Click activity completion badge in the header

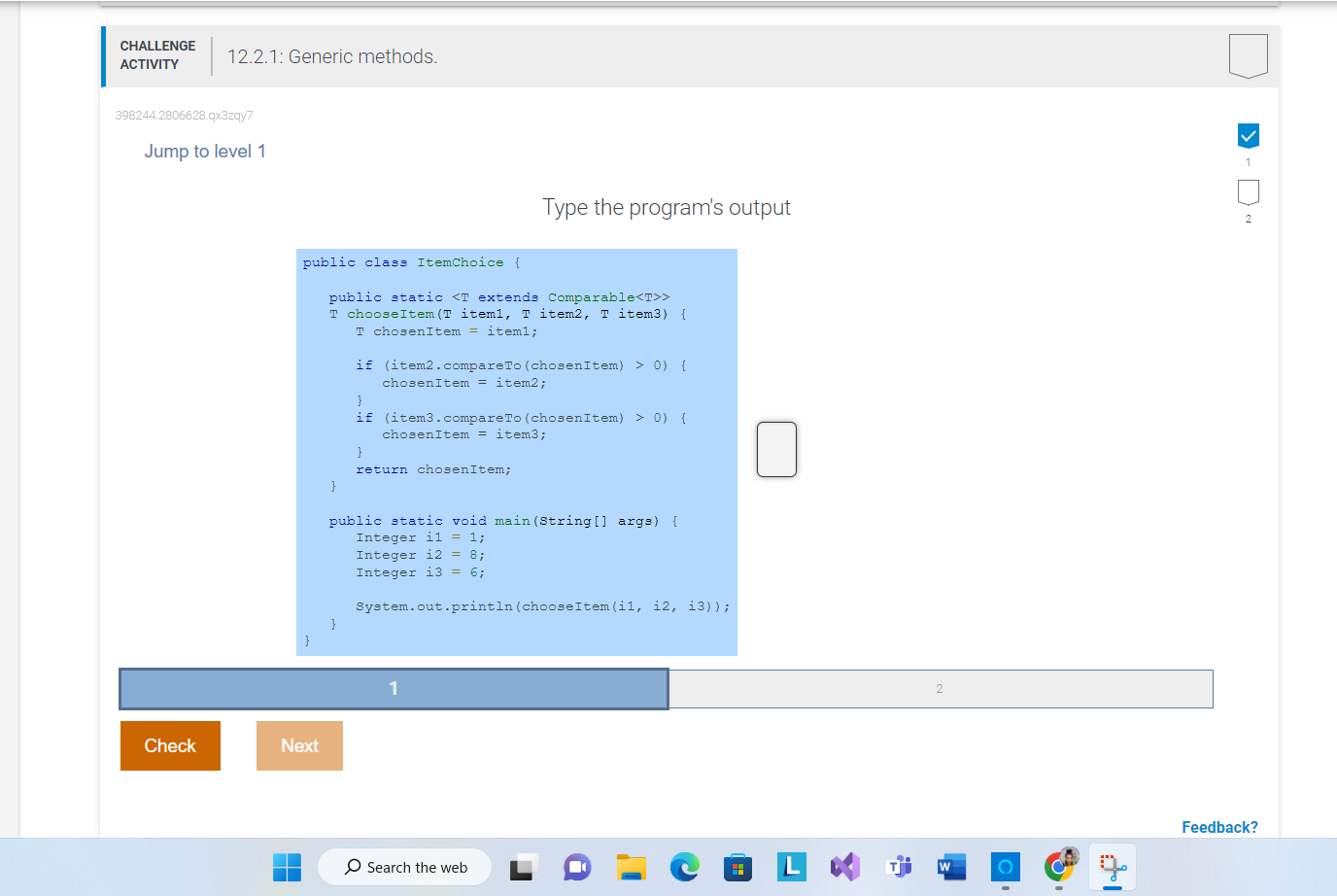pyautogui.click(x=1249, y=56)
